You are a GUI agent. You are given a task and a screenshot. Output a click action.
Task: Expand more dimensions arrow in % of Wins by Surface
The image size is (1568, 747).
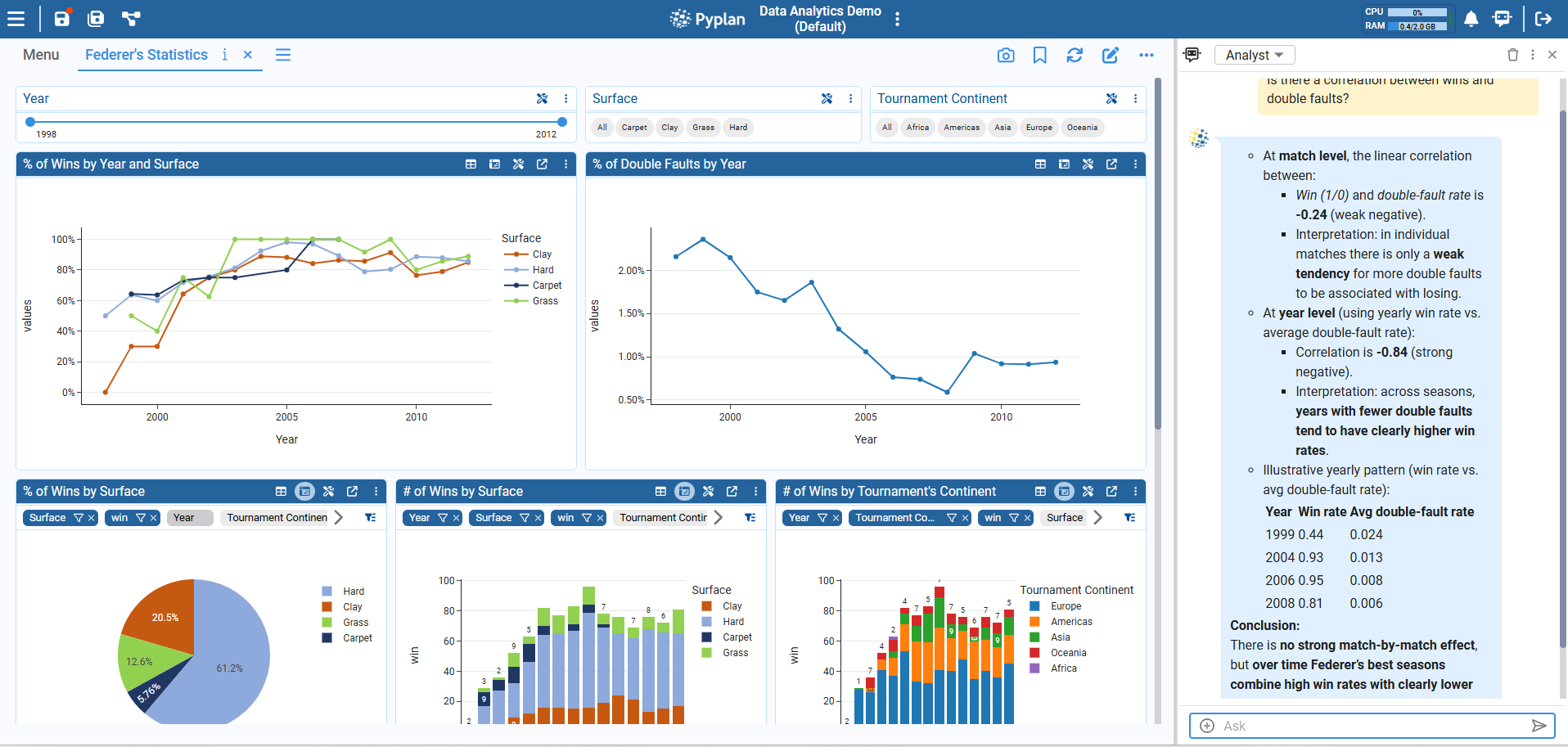339,517
